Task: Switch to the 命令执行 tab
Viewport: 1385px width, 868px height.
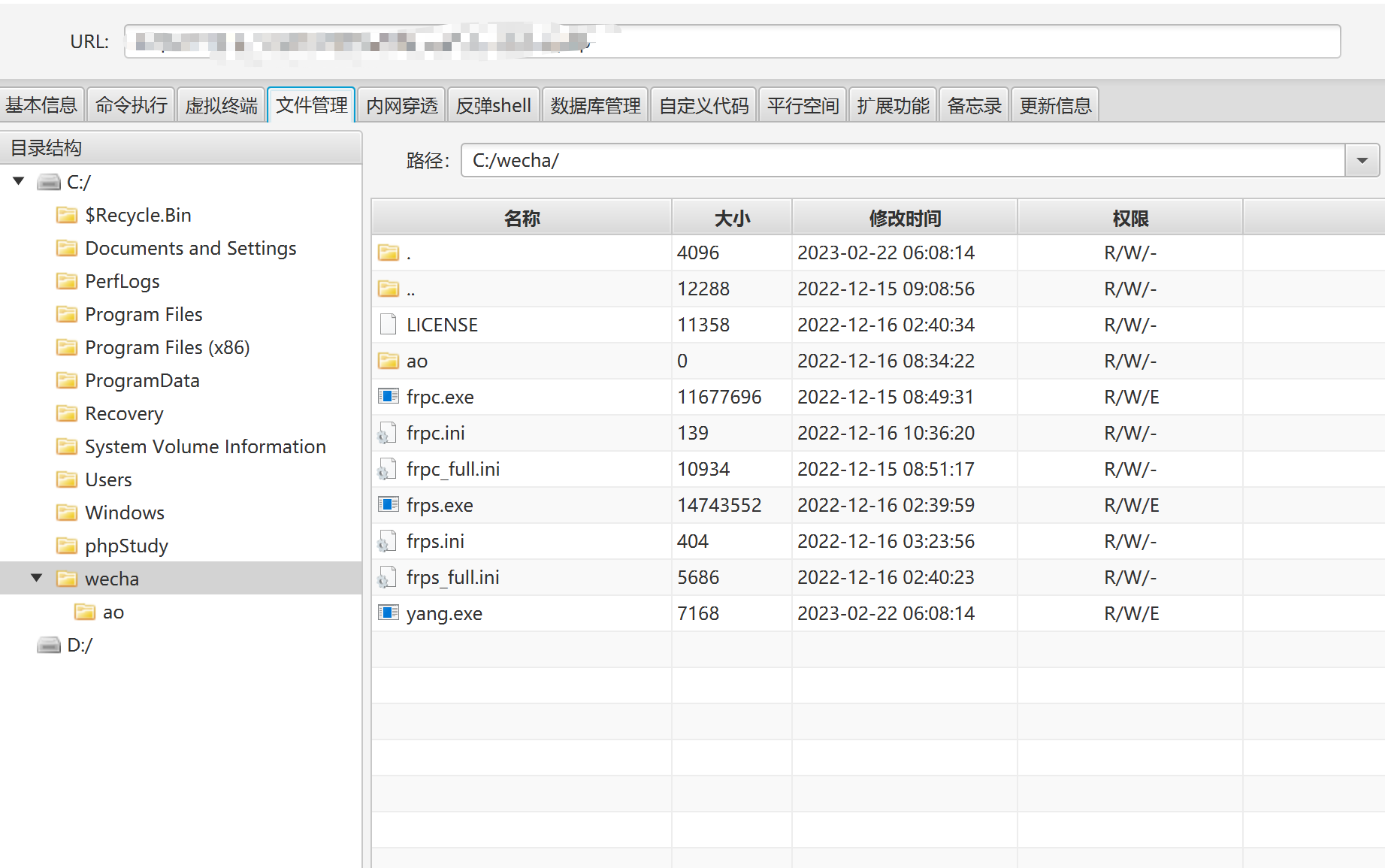Action: pyautogui.click(x=132, y=105)
